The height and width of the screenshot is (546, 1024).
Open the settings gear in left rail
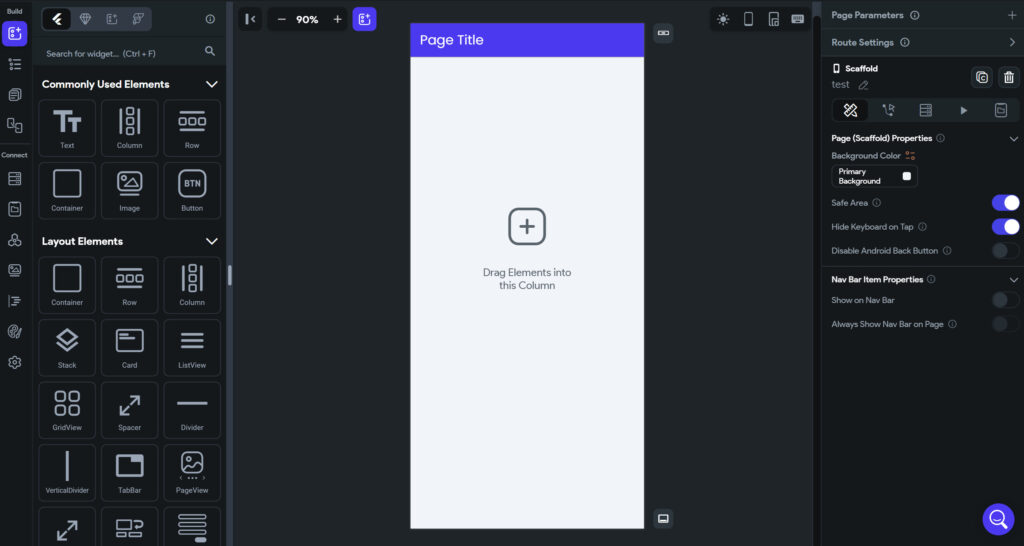pos(14,362)
